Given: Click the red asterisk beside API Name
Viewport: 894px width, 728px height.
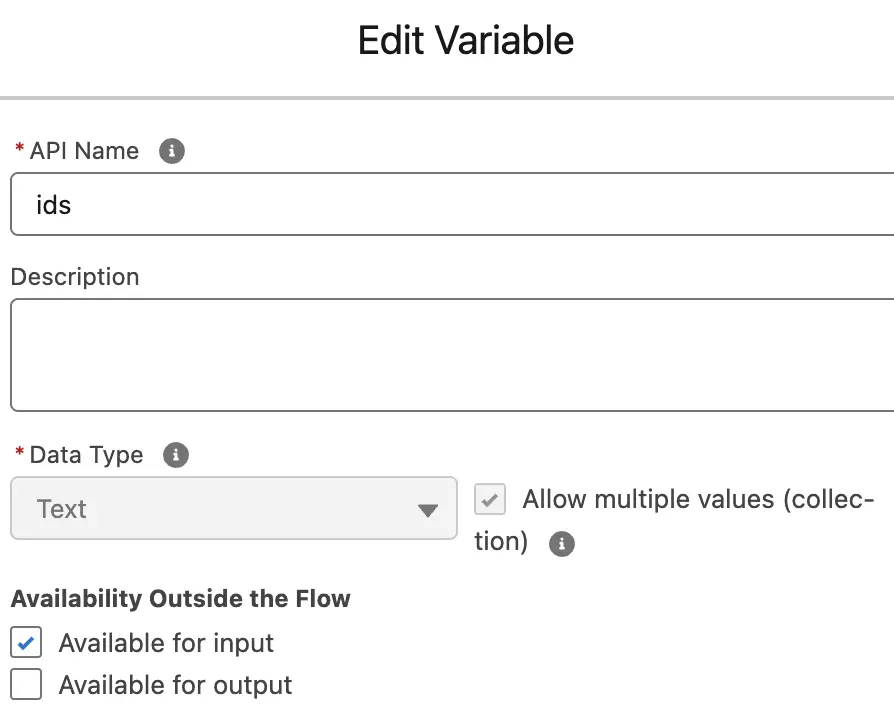Looking at the screenshot, I should coord(19,149).
